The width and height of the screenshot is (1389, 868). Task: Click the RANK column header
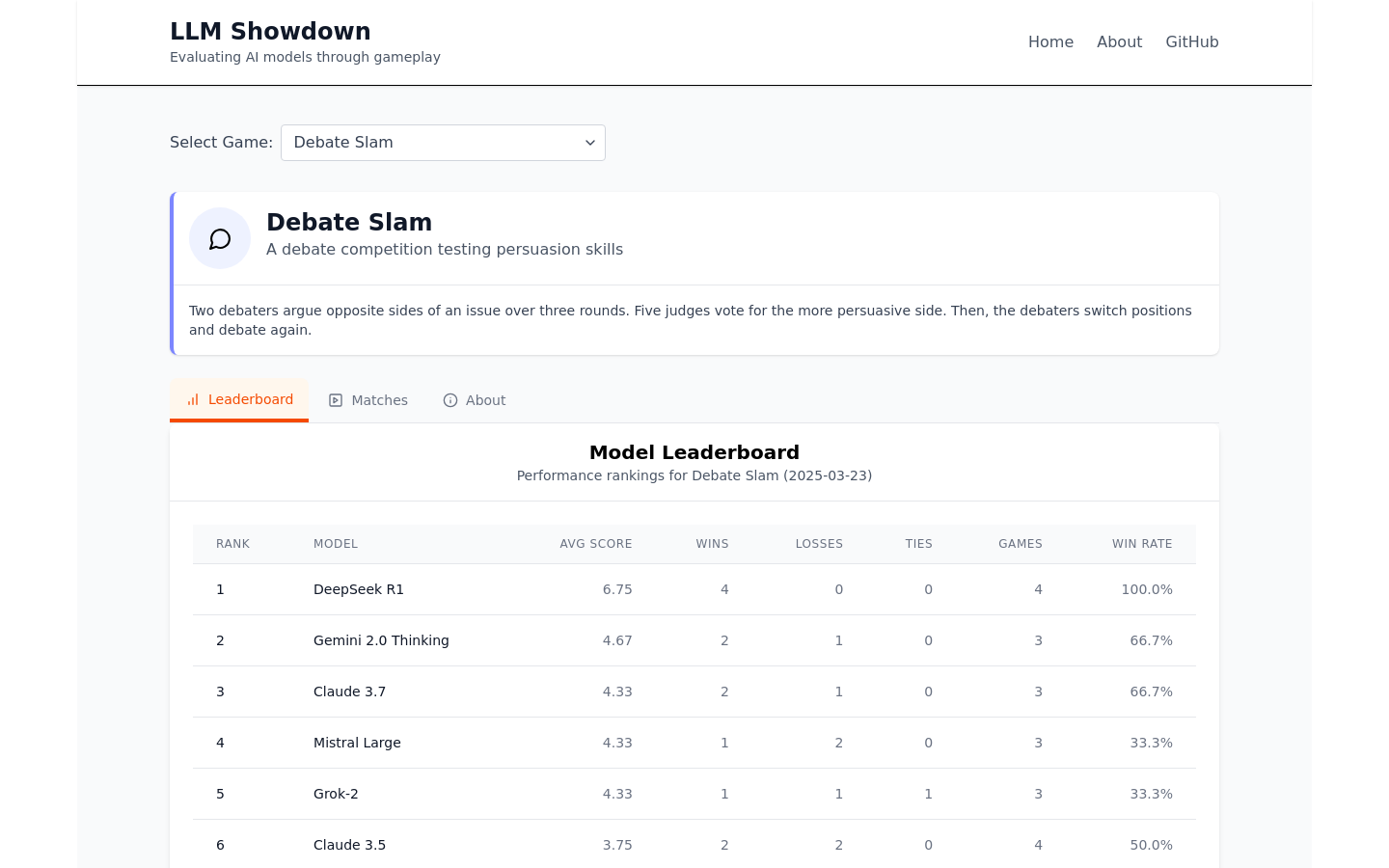(232, 544)
